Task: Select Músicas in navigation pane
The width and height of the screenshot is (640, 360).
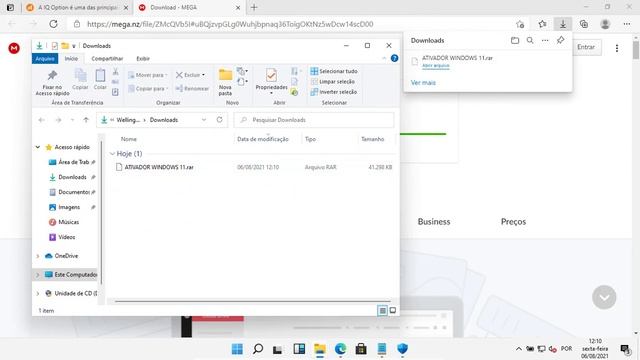Action: [68, 222]
